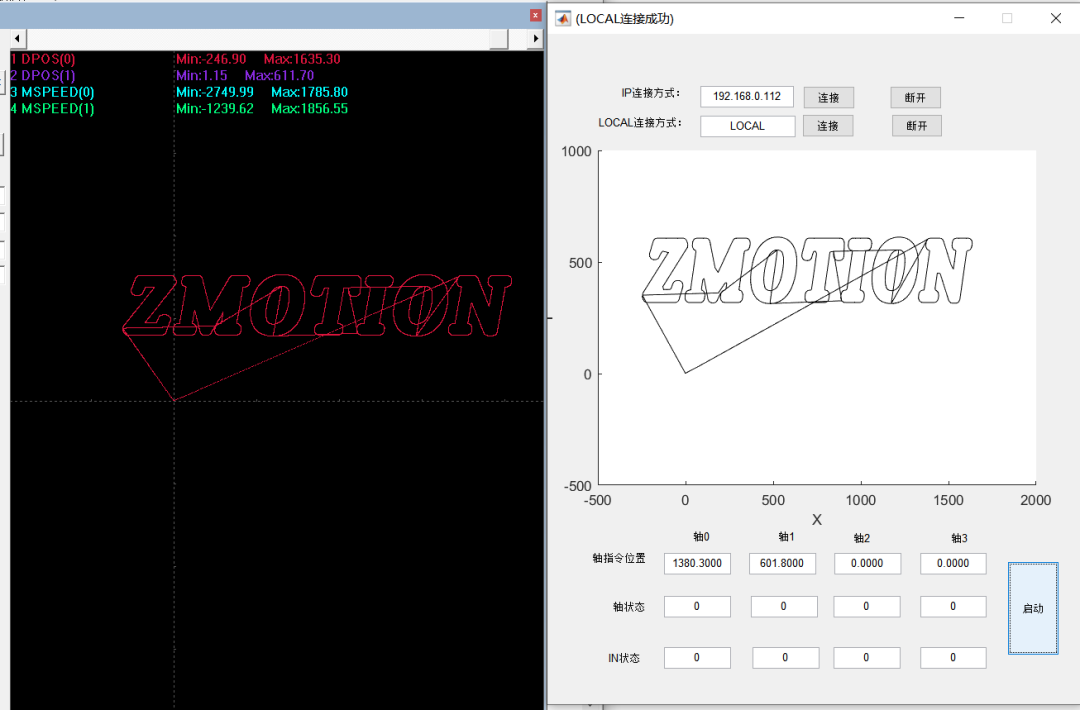Screen dimensions: 1080x710
Task: Click 断开 for the IP connection
Action: click(x=916, y=97)
